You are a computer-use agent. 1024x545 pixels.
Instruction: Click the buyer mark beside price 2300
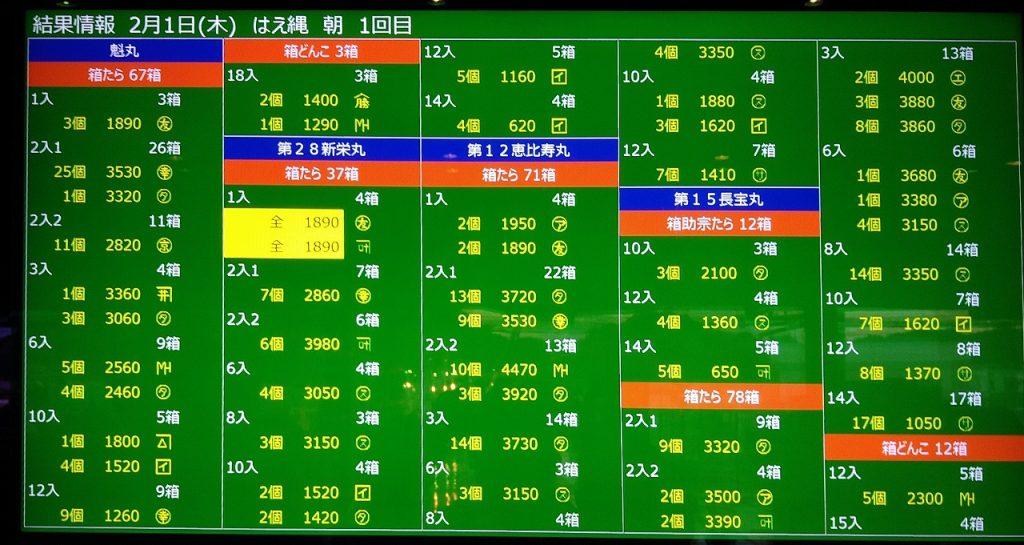point(966,498)
